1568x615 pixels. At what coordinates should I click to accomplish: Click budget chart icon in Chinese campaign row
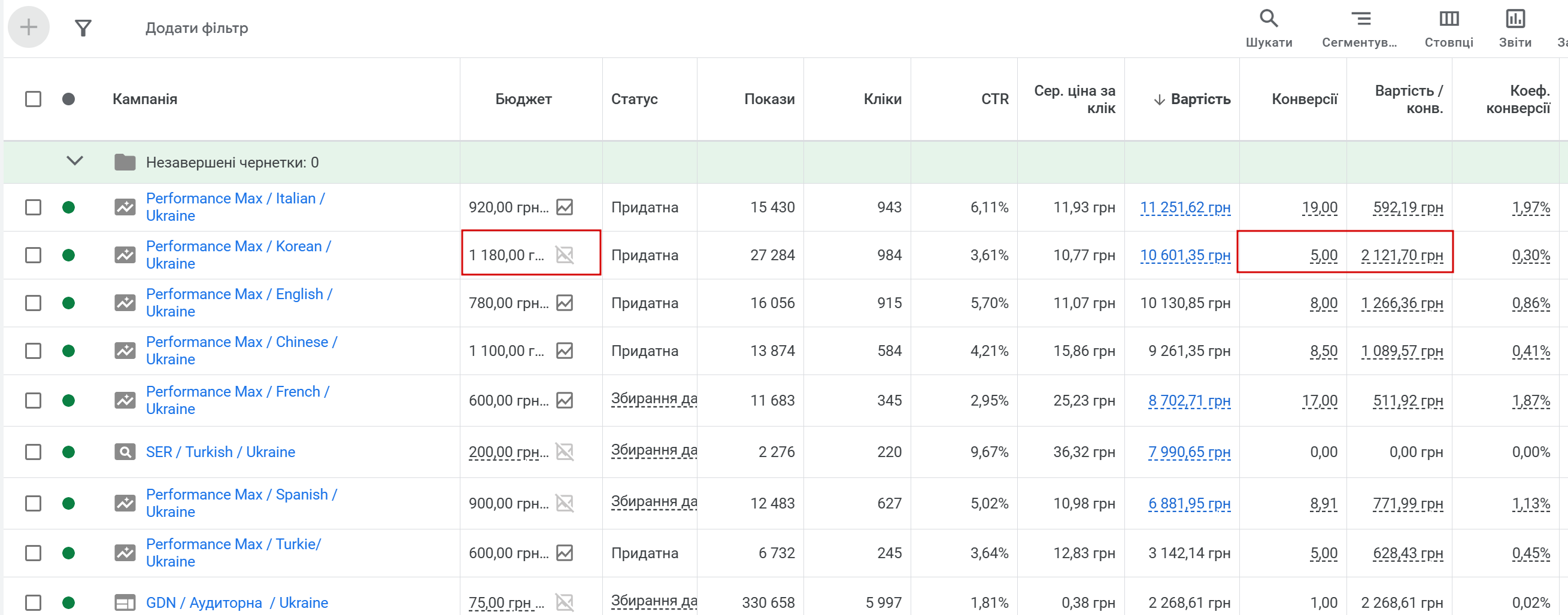click(564, 351)
